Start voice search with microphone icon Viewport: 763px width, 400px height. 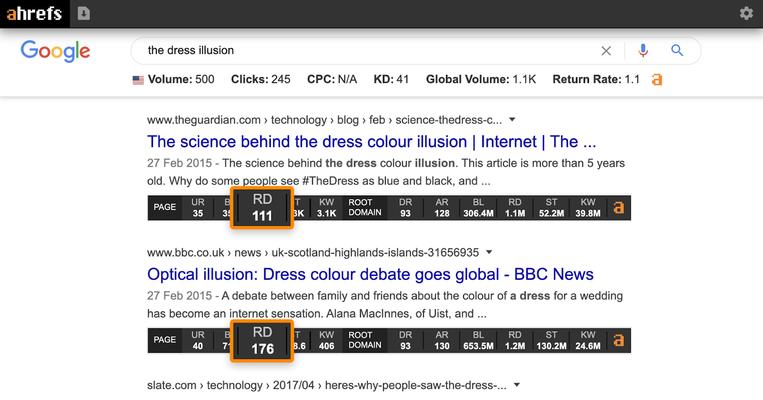coord(643,50)
